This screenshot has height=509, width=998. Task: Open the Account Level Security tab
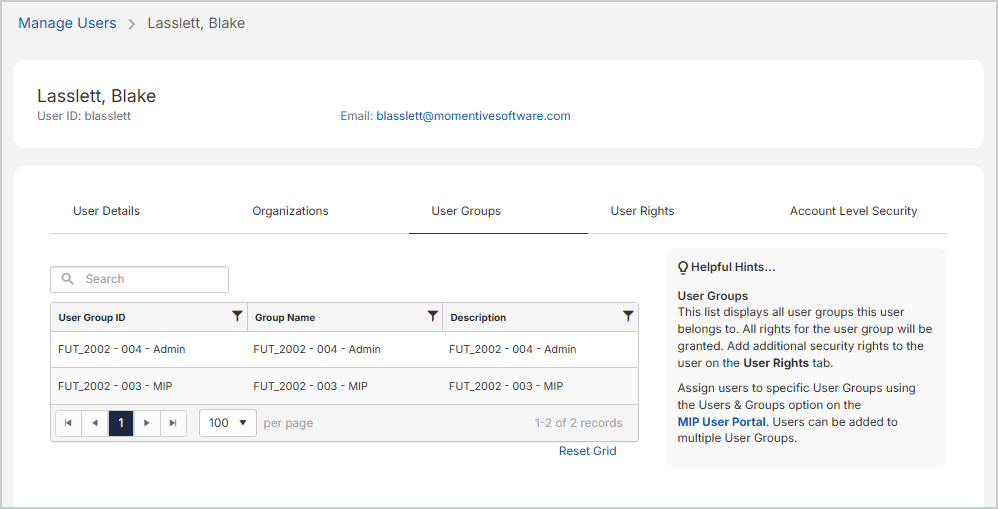tap(853, 211)
